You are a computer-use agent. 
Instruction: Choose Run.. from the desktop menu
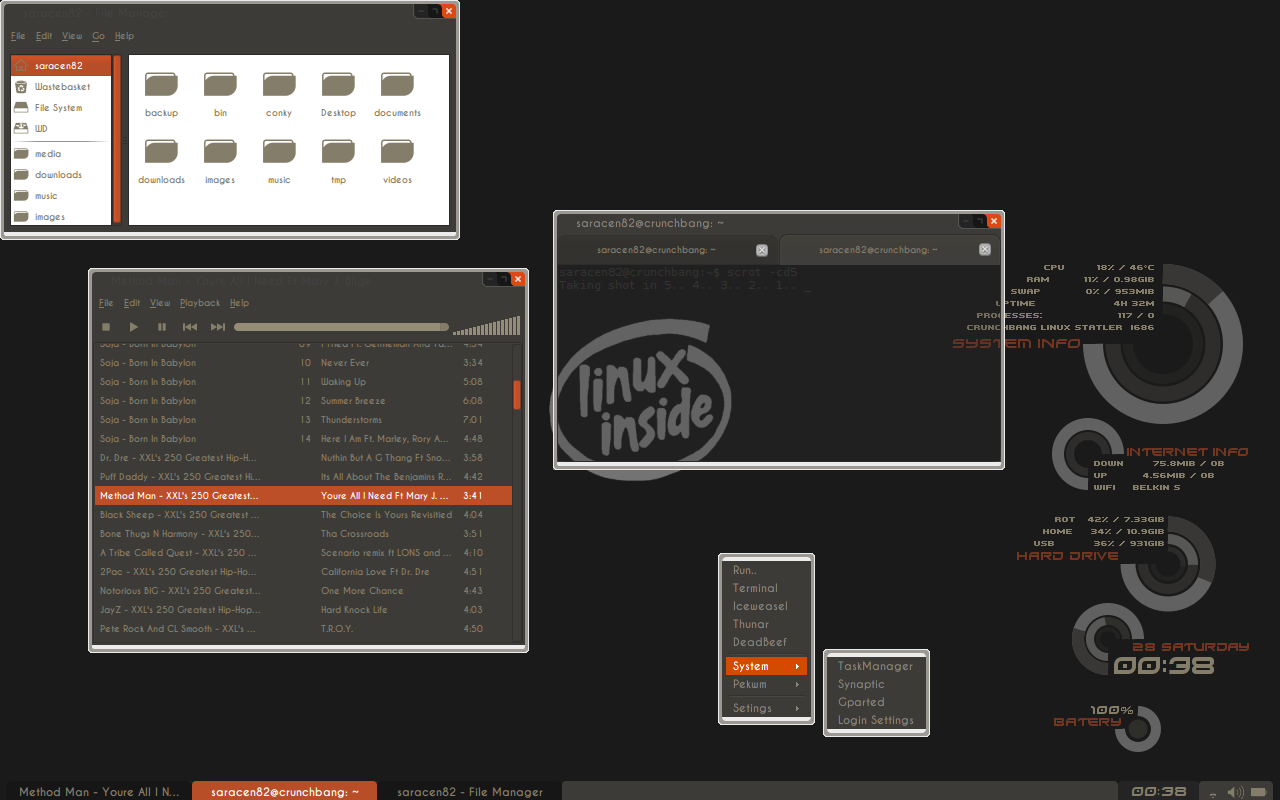[766, 570]
